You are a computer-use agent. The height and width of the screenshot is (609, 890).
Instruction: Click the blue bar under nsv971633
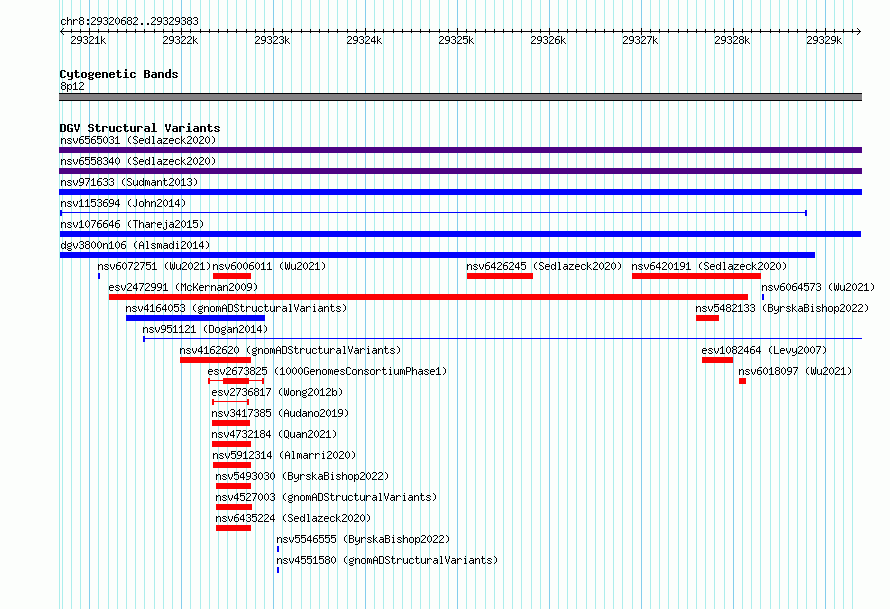pos(460,192)
